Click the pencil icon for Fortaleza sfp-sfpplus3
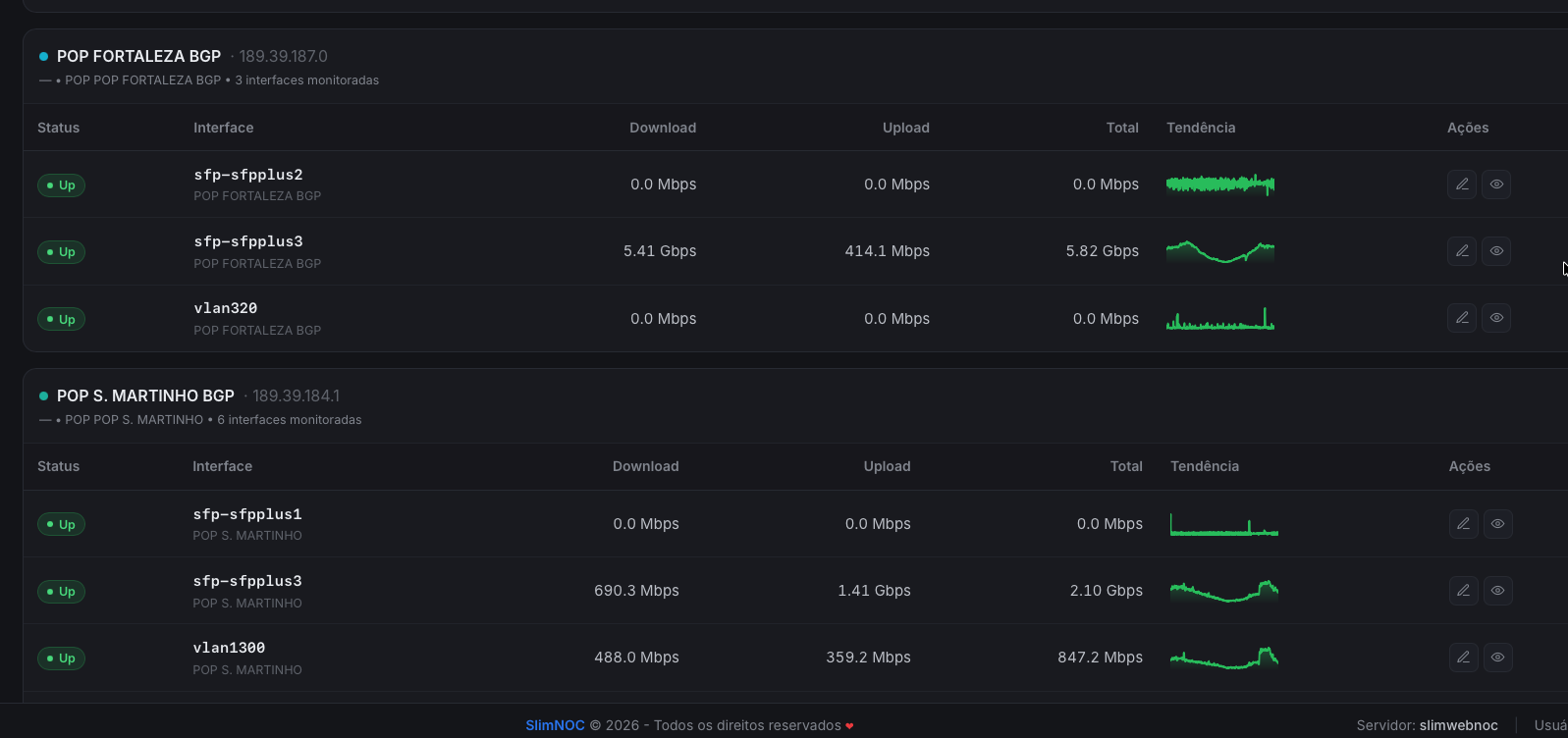1568x738 pixels. pos(1462,251)
